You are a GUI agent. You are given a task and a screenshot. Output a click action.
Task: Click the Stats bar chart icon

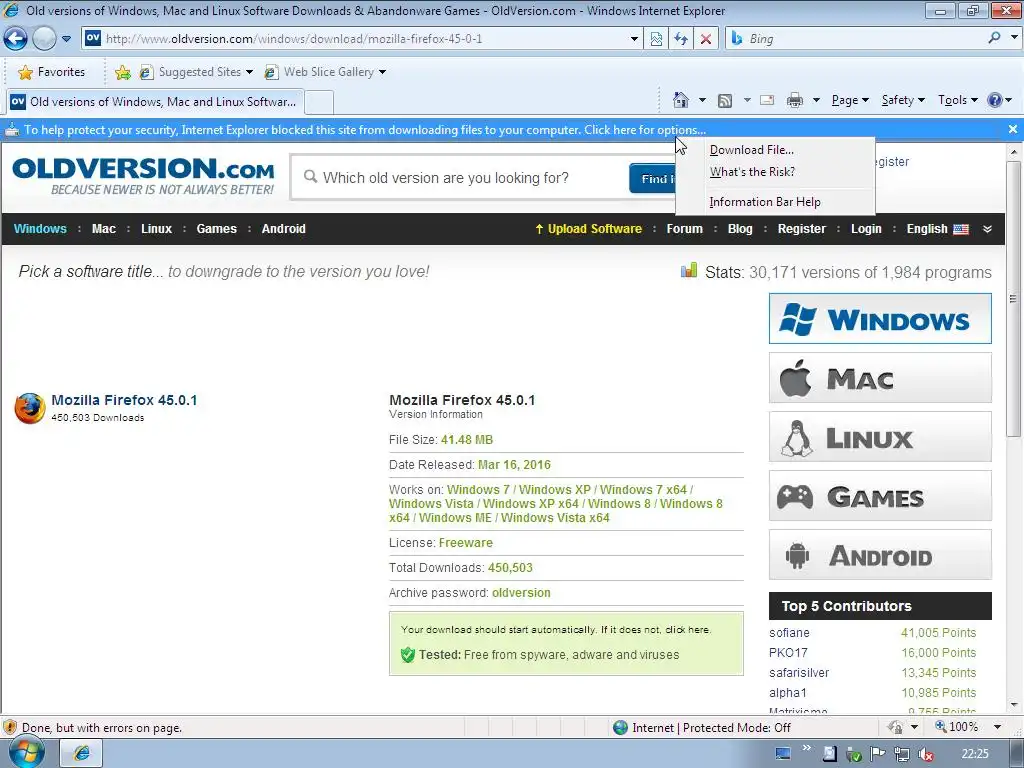tap(688, 270)
